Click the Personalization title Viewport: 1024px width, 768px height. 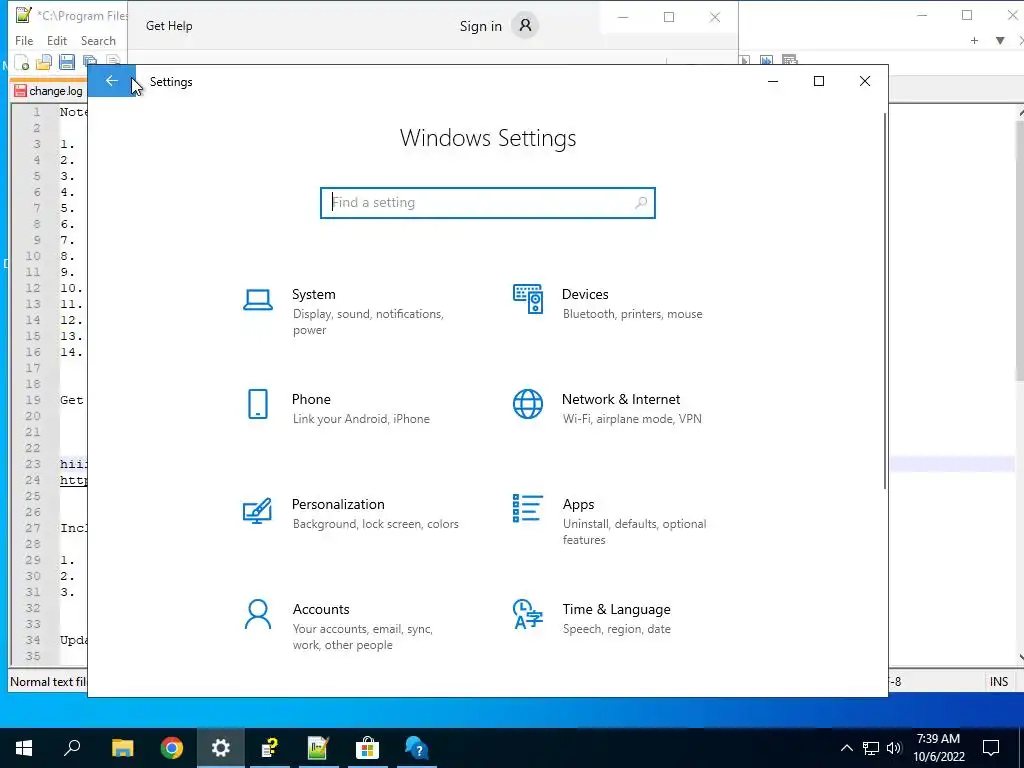(338, 505)
